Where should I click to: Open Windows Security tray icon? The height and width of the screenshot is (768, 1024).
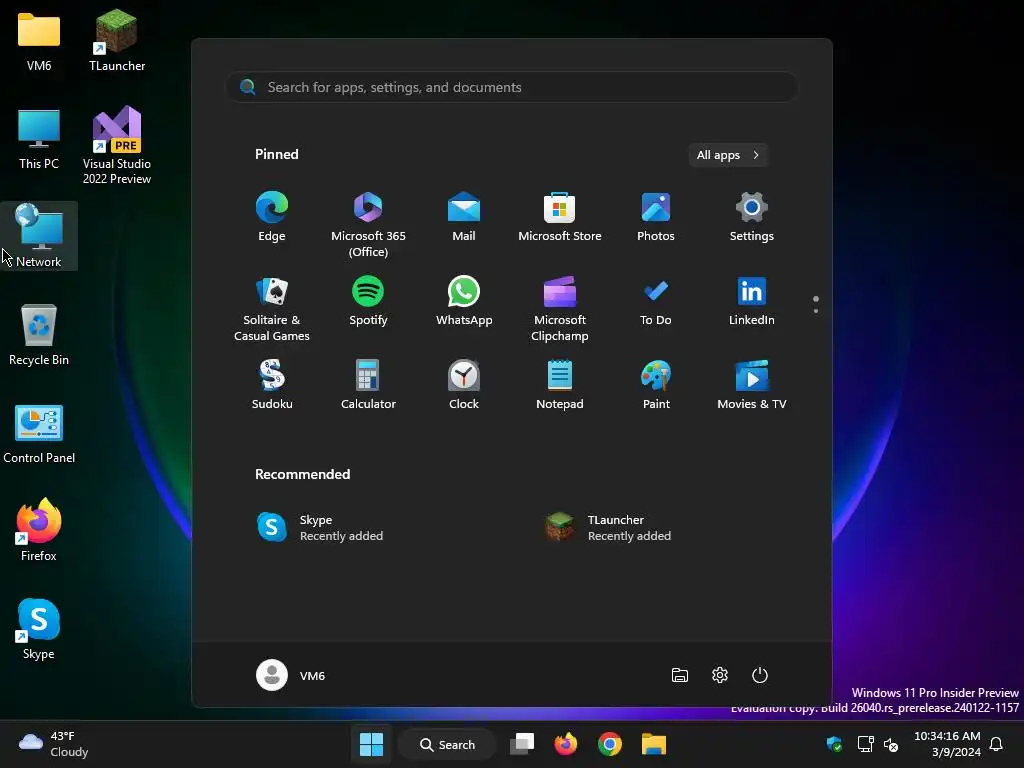[x=834, y=744]
